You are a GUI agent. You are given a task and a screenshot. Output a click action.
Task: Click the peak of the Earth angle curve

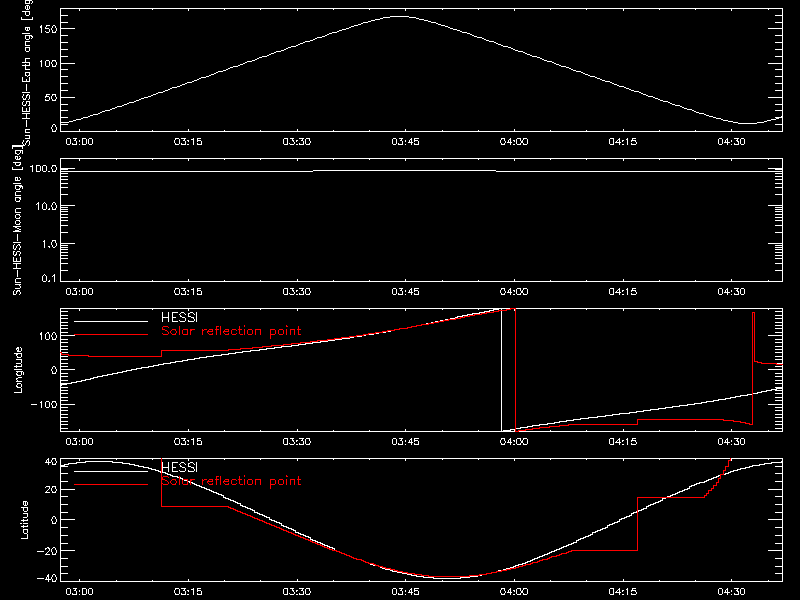click(401, 17)
